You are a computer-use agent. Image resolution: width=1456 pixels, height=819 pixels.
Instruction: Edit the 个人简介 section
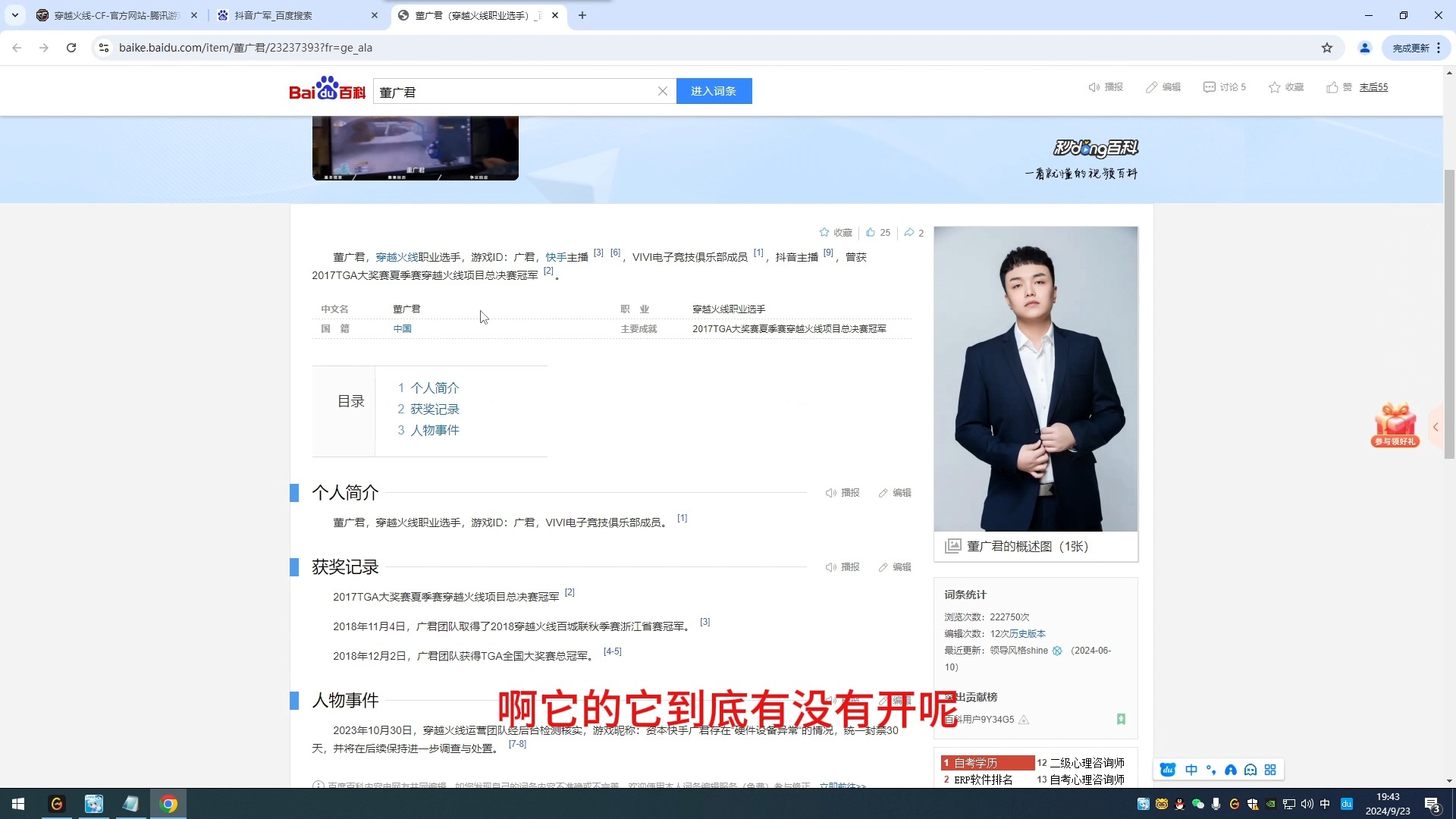pos(895,493)
